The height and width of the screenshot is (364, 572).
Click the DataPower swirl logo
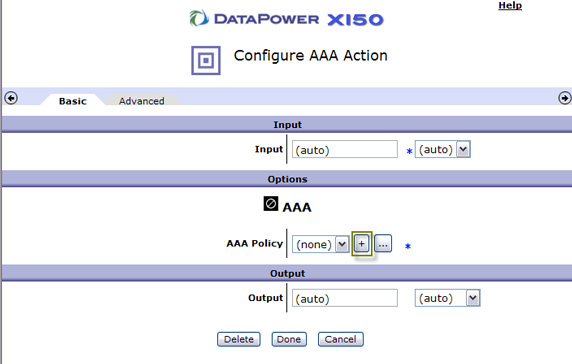pyautogui.click(x=199, y=18)
